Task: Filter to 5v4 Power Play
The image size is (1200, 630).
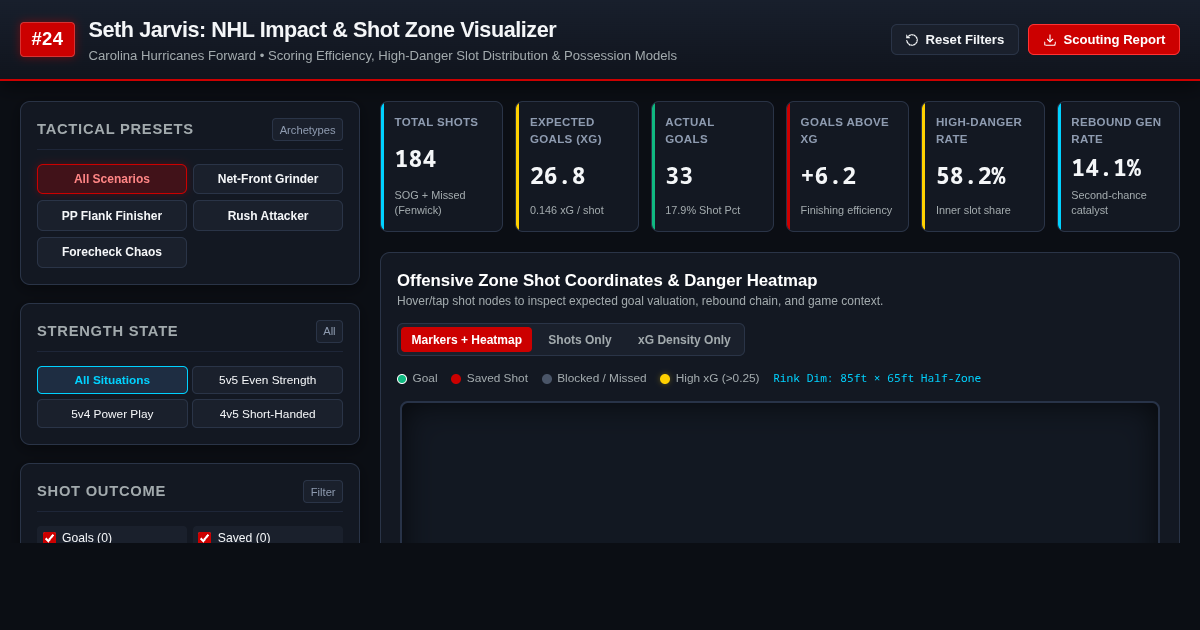Action: (112, 414)
